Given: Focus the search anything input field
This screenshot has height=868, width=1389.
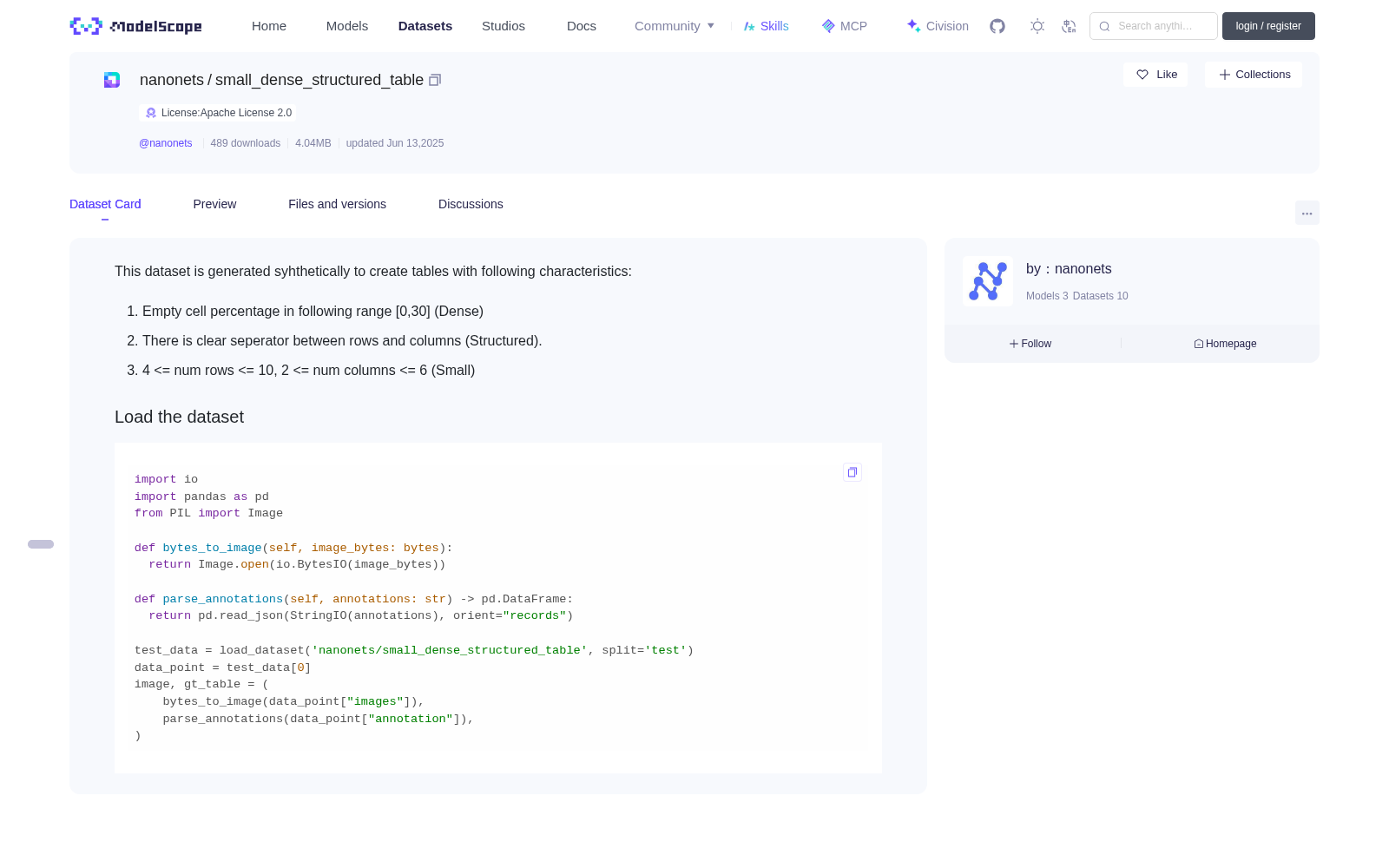Looking at the screenshot, I should (1154, 26).
